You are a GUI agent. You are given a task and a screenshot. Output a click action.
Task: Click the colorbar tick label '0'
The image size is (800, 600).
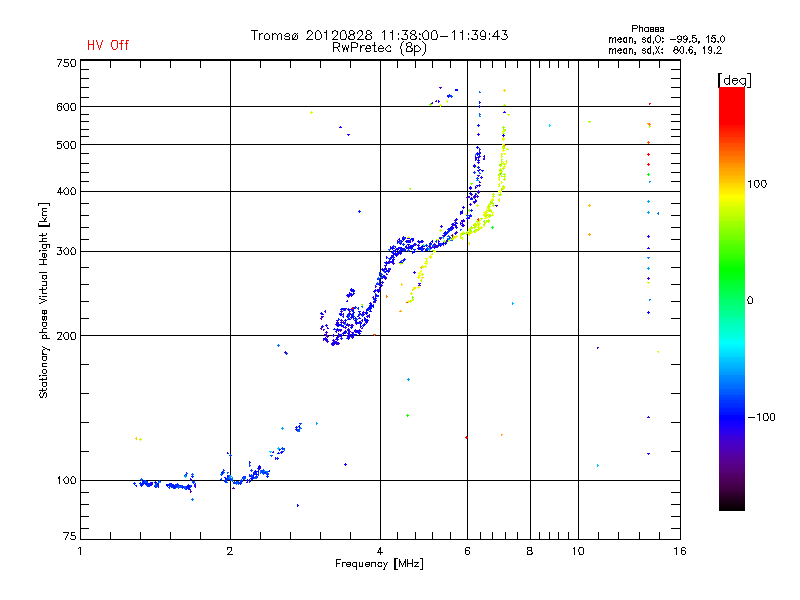point(750,301)
